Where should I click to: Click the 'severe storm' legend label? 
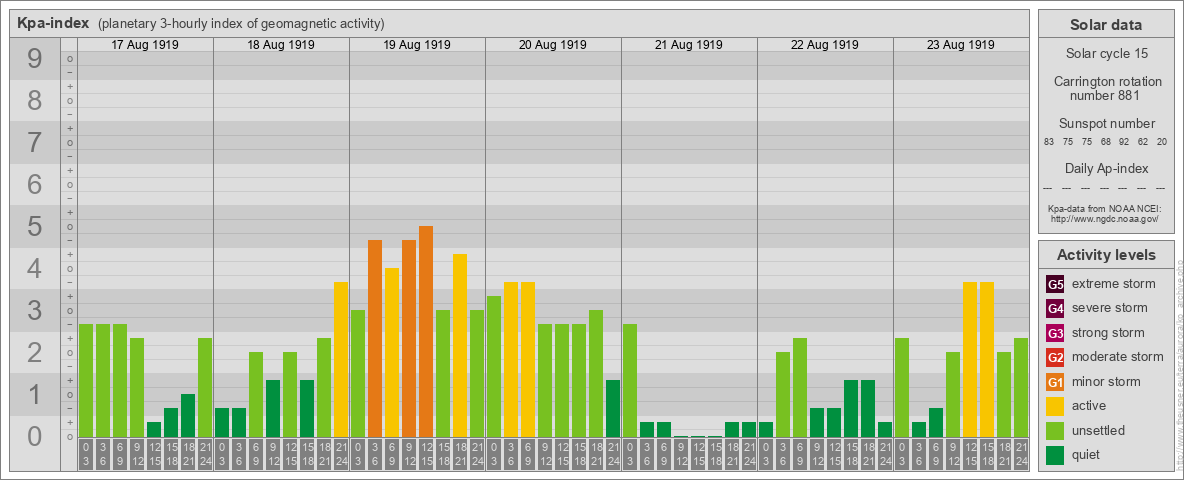coord(1110,308)
